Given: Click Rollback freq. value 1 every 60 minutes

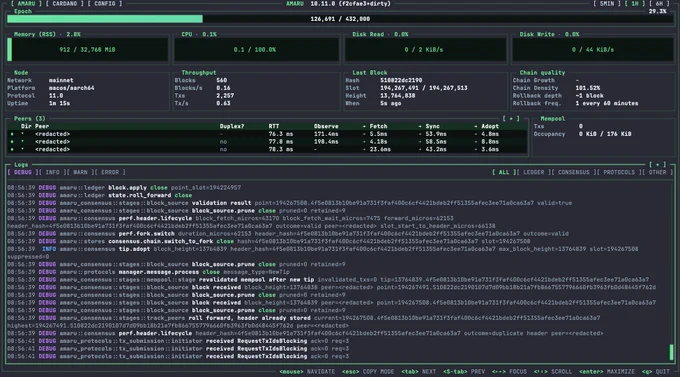Looking at the screenshot, I should [x=607, y=103].
